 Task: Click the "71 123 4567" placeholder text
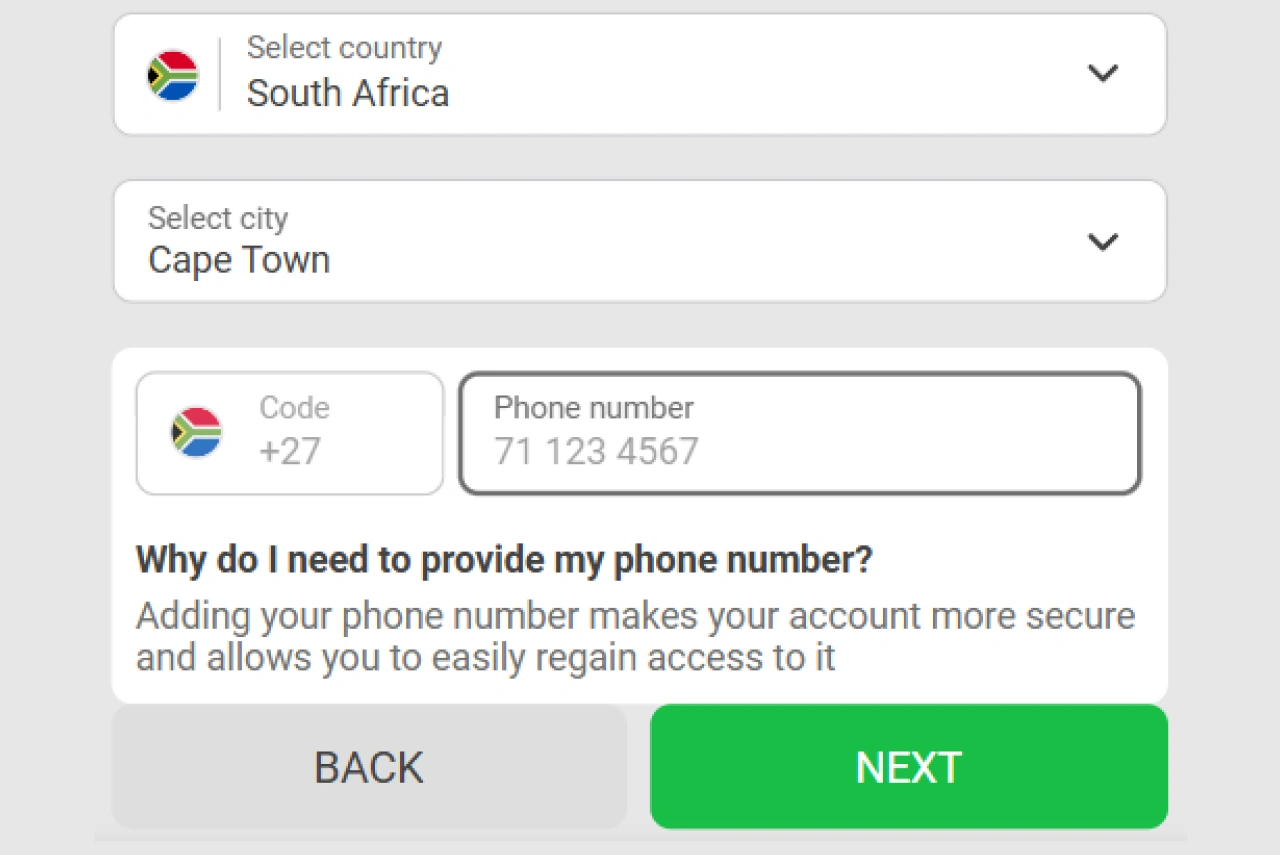tap(596, 452)
